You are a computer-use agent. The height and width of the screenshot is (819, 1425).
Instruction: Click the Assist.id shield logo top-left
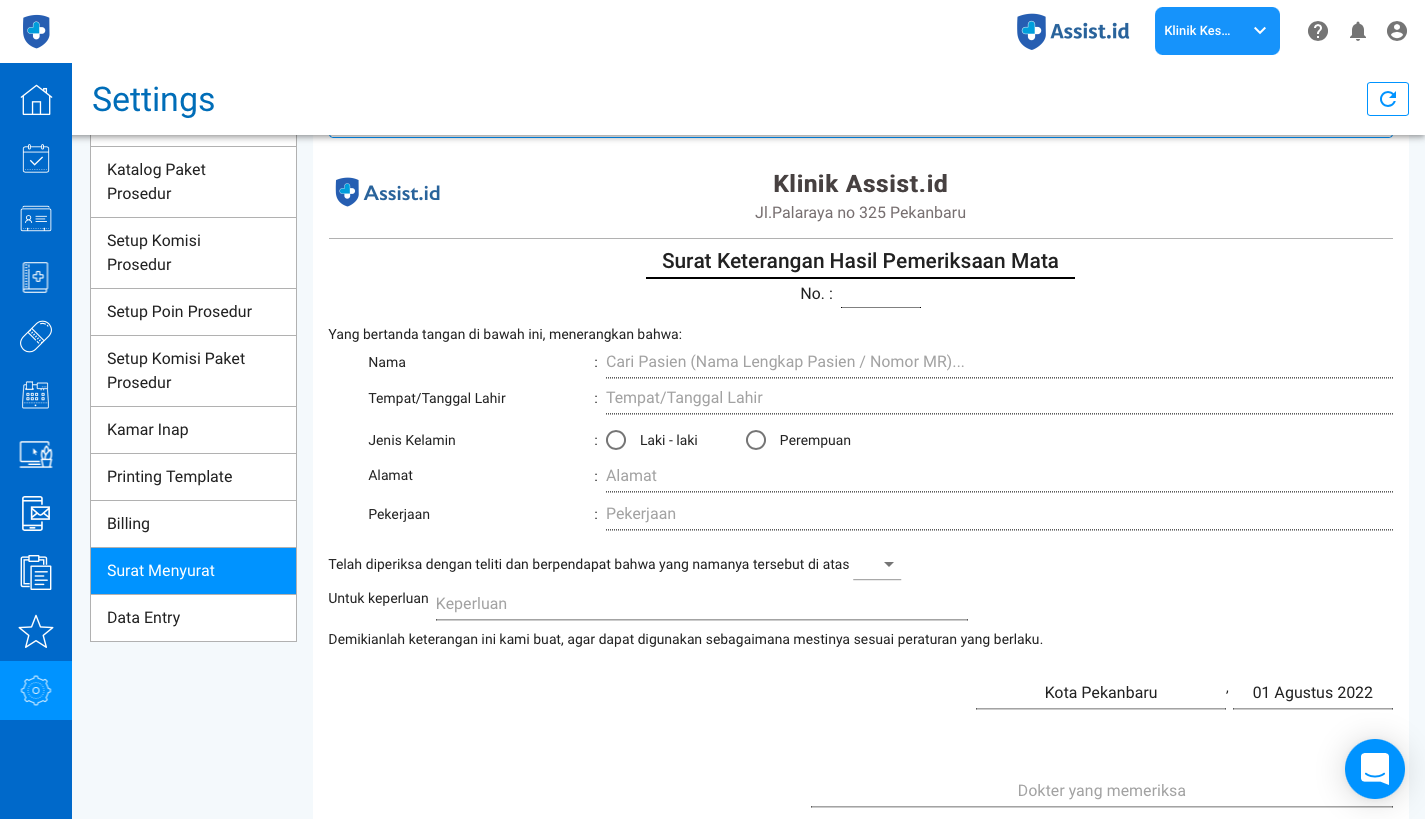tap(36, 31)
